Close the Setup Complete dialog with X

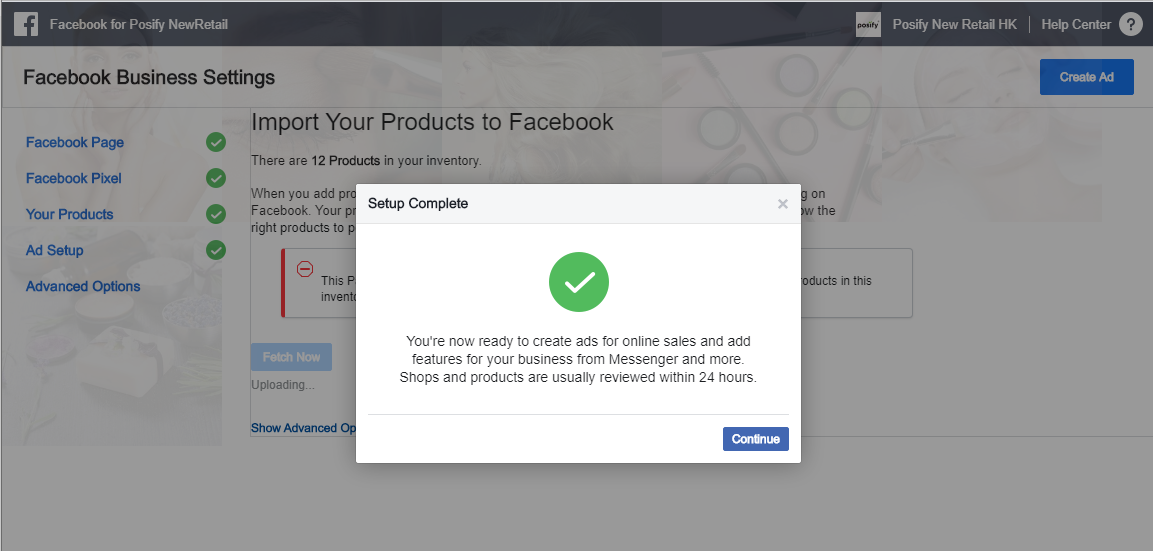click(x=782, y=204)
